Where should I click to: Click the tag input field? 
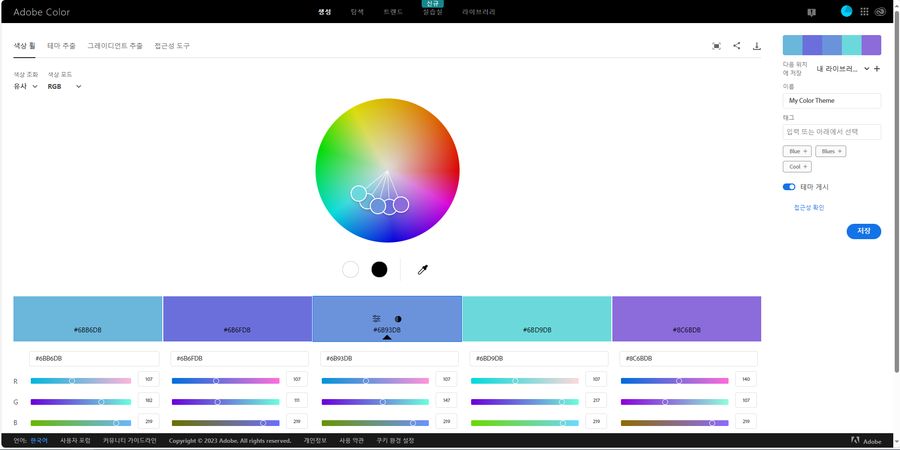point(832,131)
